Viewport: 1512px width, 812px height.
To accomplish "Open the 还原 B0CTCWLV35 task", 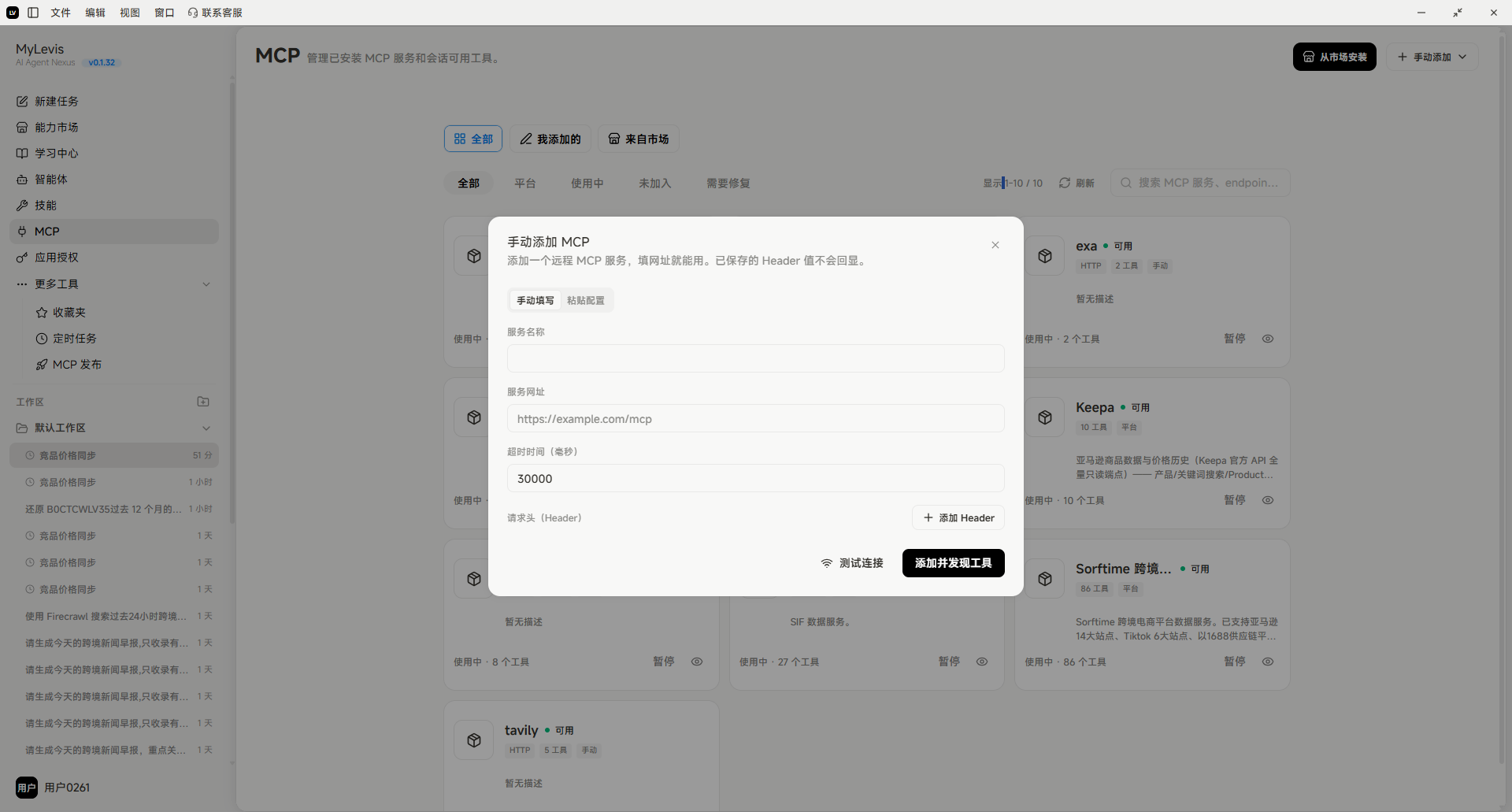I will [114, 509].
